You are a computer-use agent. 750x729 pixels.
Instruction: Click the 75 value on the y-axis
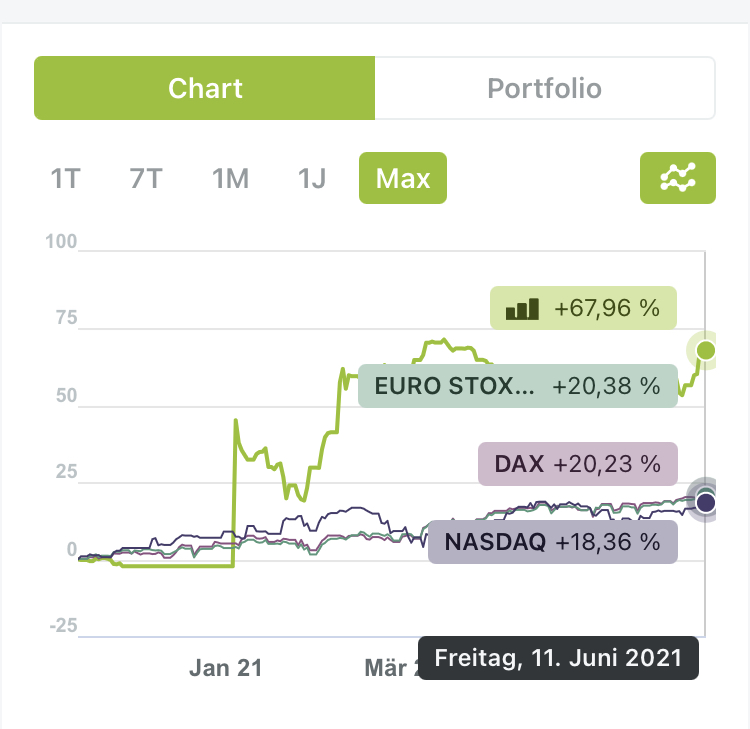pos(64,319)
